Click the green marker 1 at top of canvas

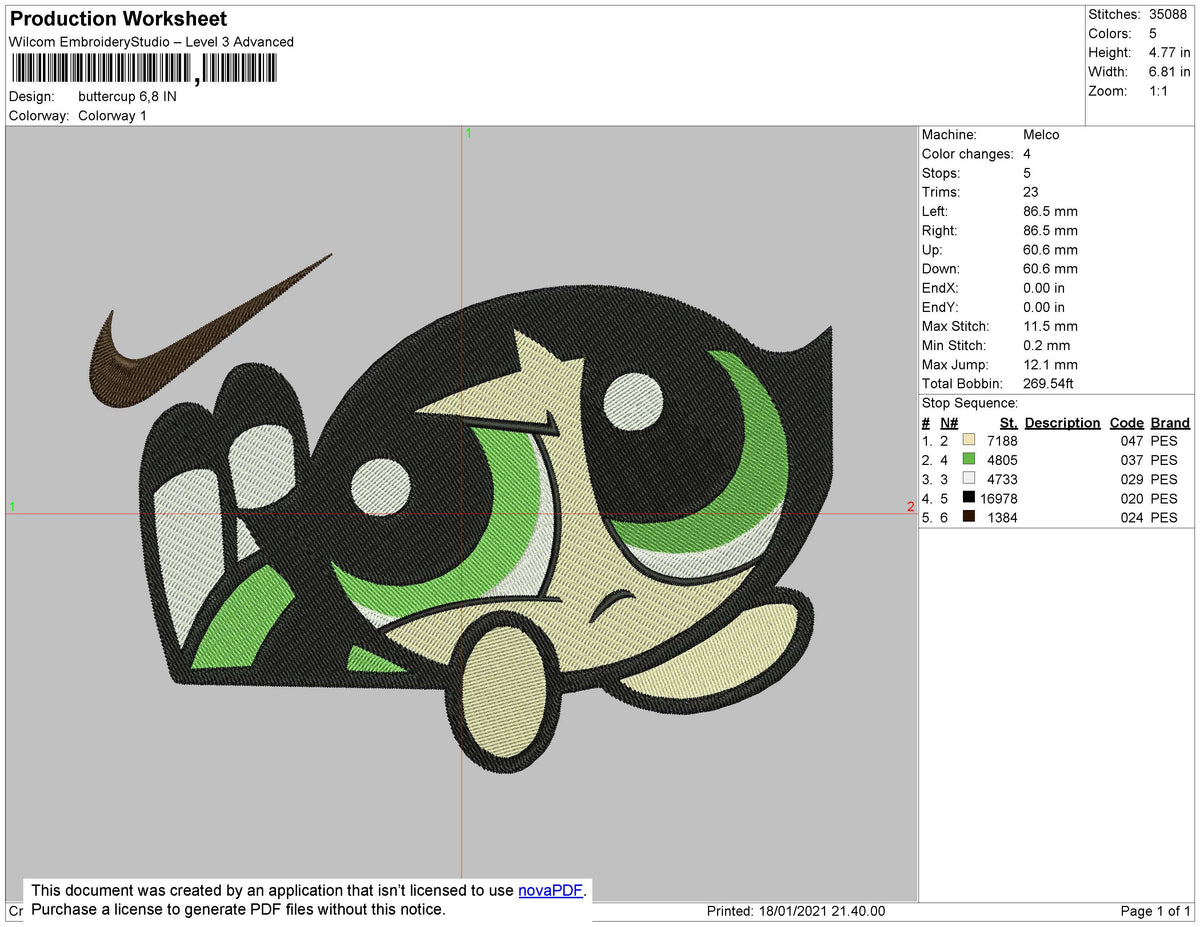point(468,133)
